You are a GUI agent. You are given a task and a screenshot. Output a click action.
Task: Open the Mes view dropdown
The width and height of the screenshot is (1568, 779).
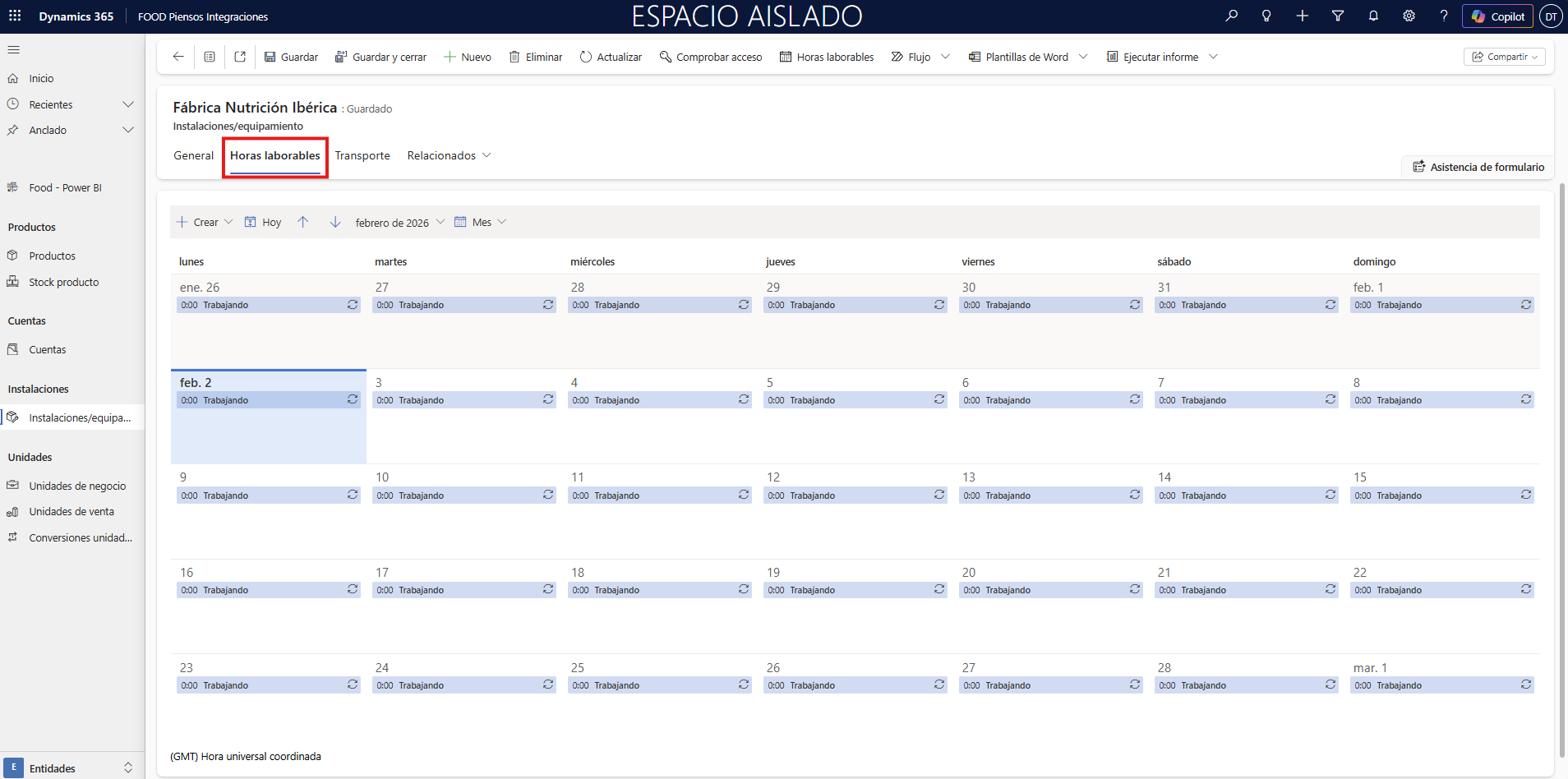pos(481,223)
